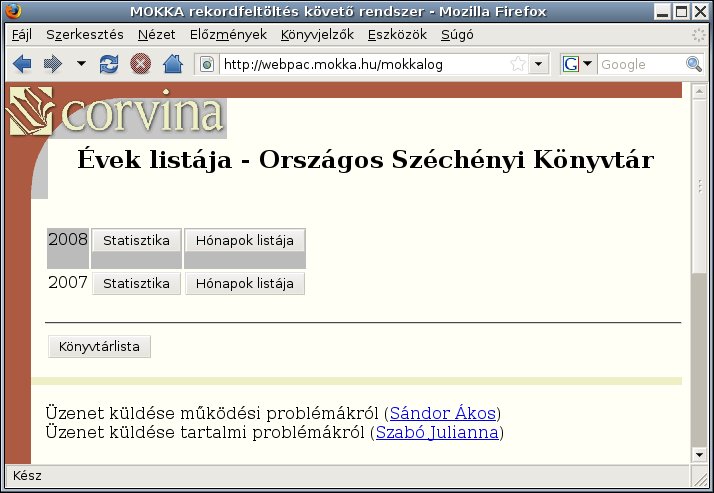Click the search magnifier icon
The image size is (714, 493).
(694, 65)
